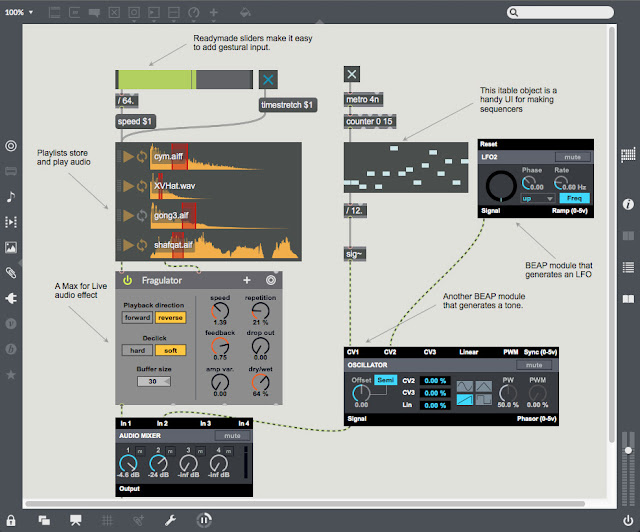Open the audio files browser in left sidebar

(11, 197)
